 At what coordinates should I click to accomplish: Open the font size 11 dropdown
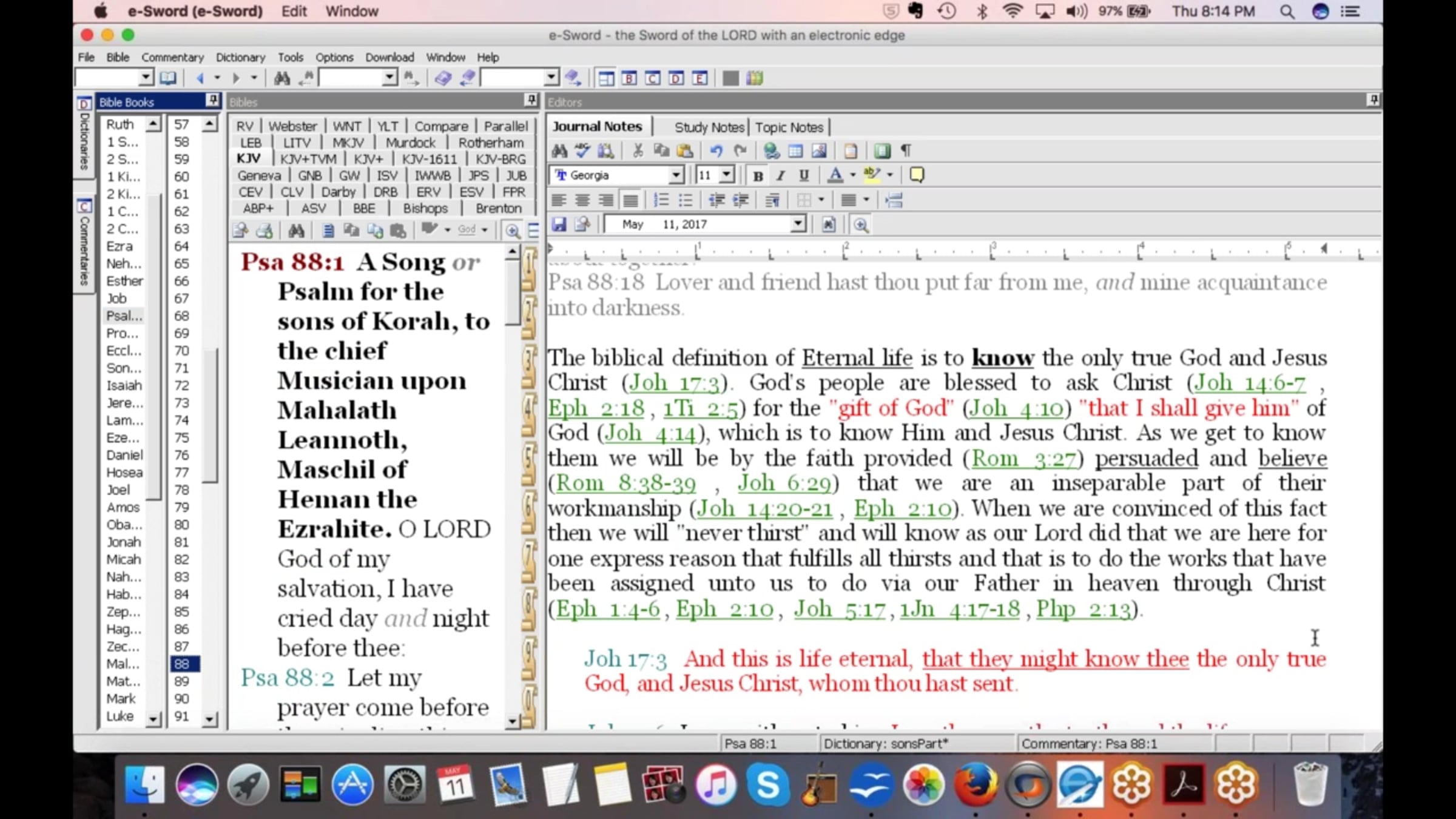point(726,176)
